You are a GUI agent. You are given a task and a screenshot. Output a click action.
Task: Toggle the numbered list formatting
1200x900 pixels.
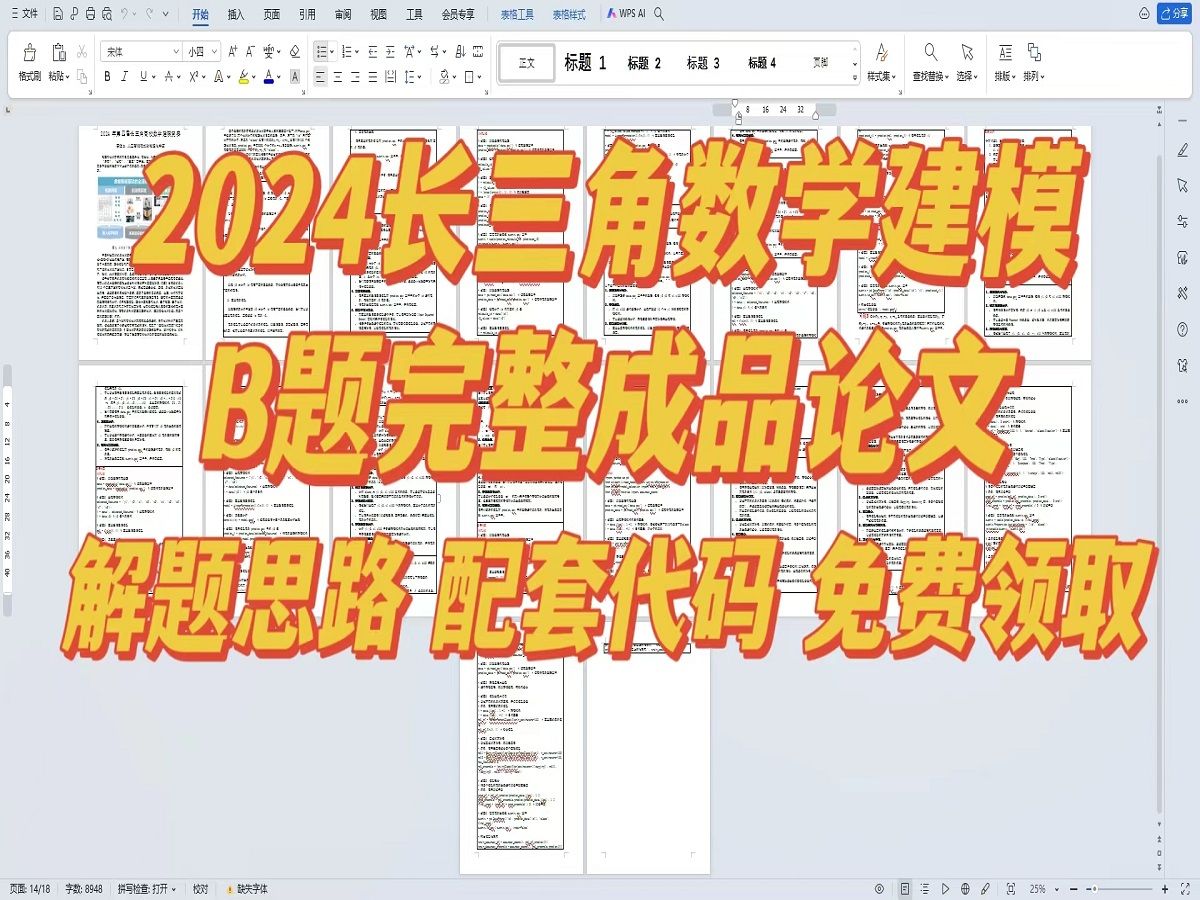coord(346,50)
